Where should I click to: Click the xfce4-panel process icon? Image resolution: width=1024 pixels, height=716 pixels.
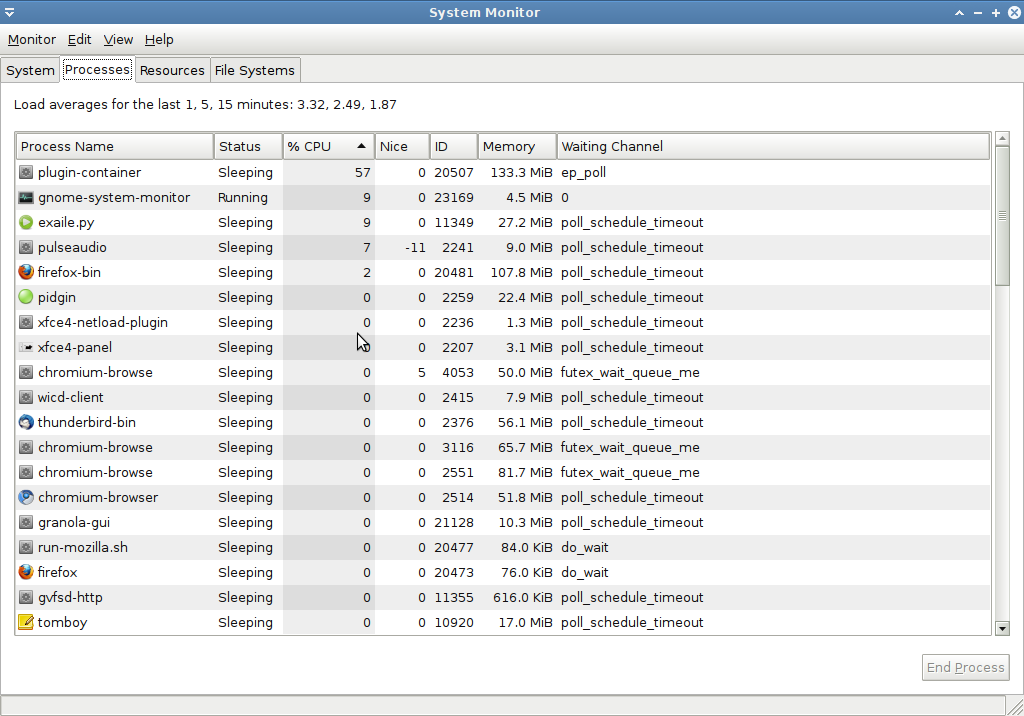pos(25,348)
